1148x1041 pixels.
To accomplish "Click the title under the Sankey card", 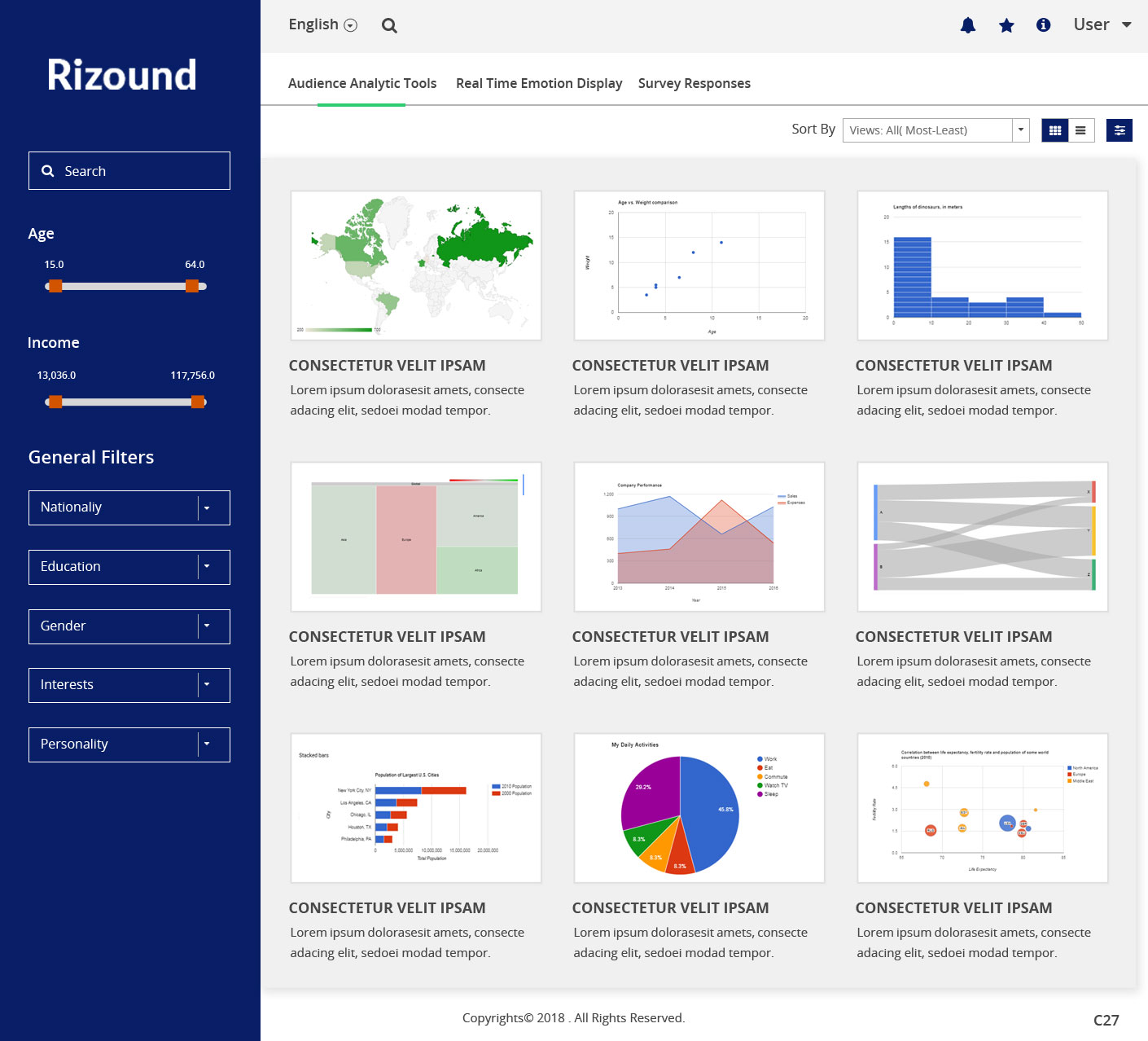I will click(x=953, y=637).
